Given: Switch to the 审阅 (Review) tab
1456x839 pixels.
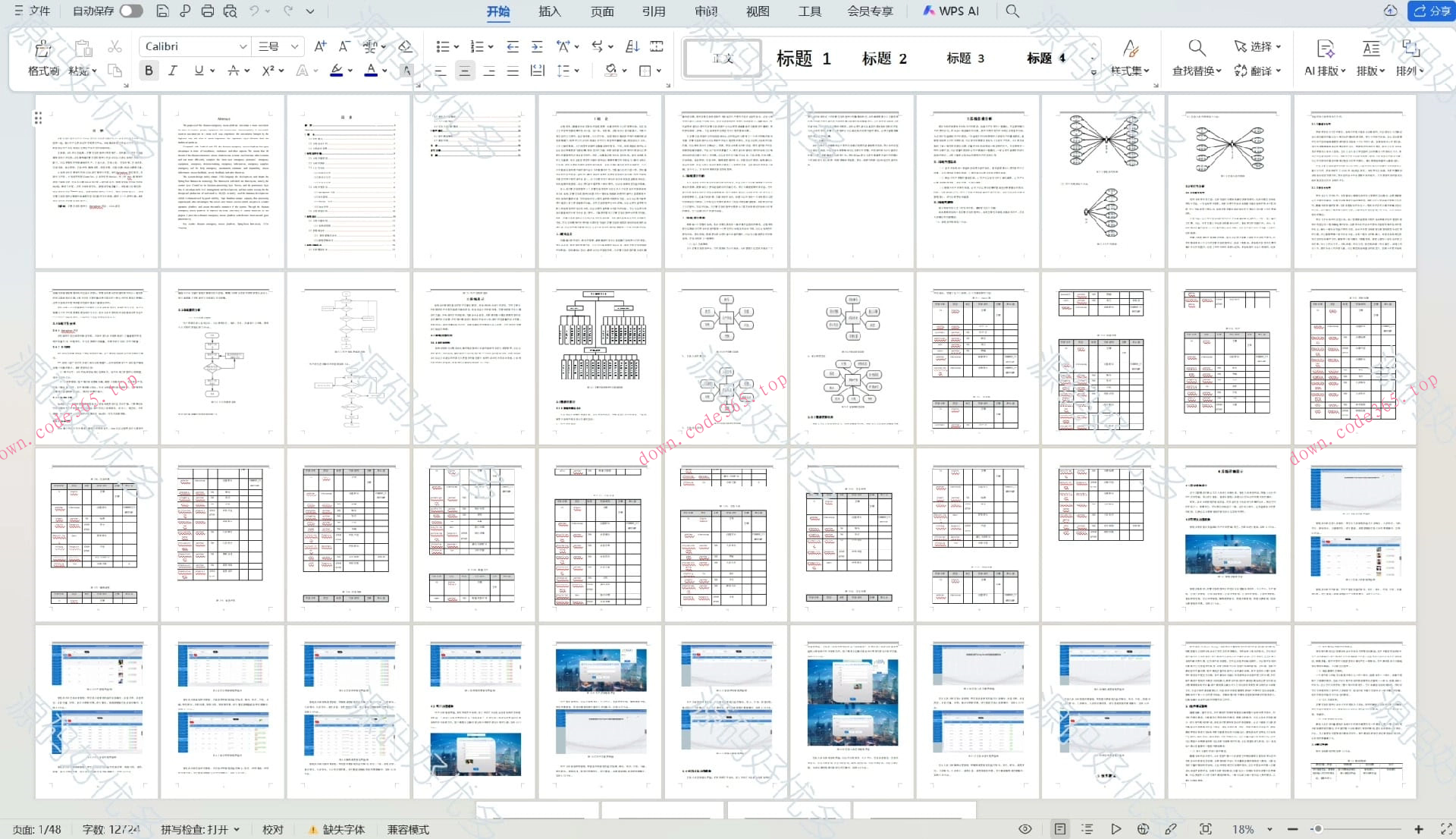Looking at the screenshot, I should pyautogui.click(x=706, y=11).
